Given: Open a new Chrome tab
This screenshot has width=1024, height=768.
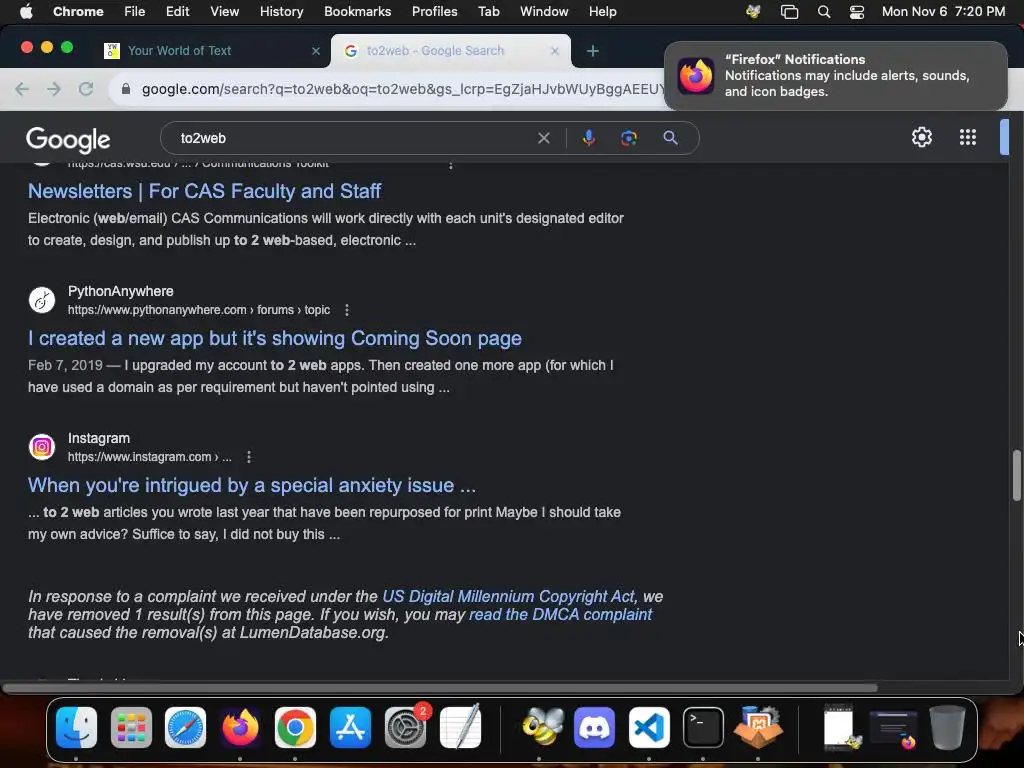Looking at the screenshot, I should (592, 51).
